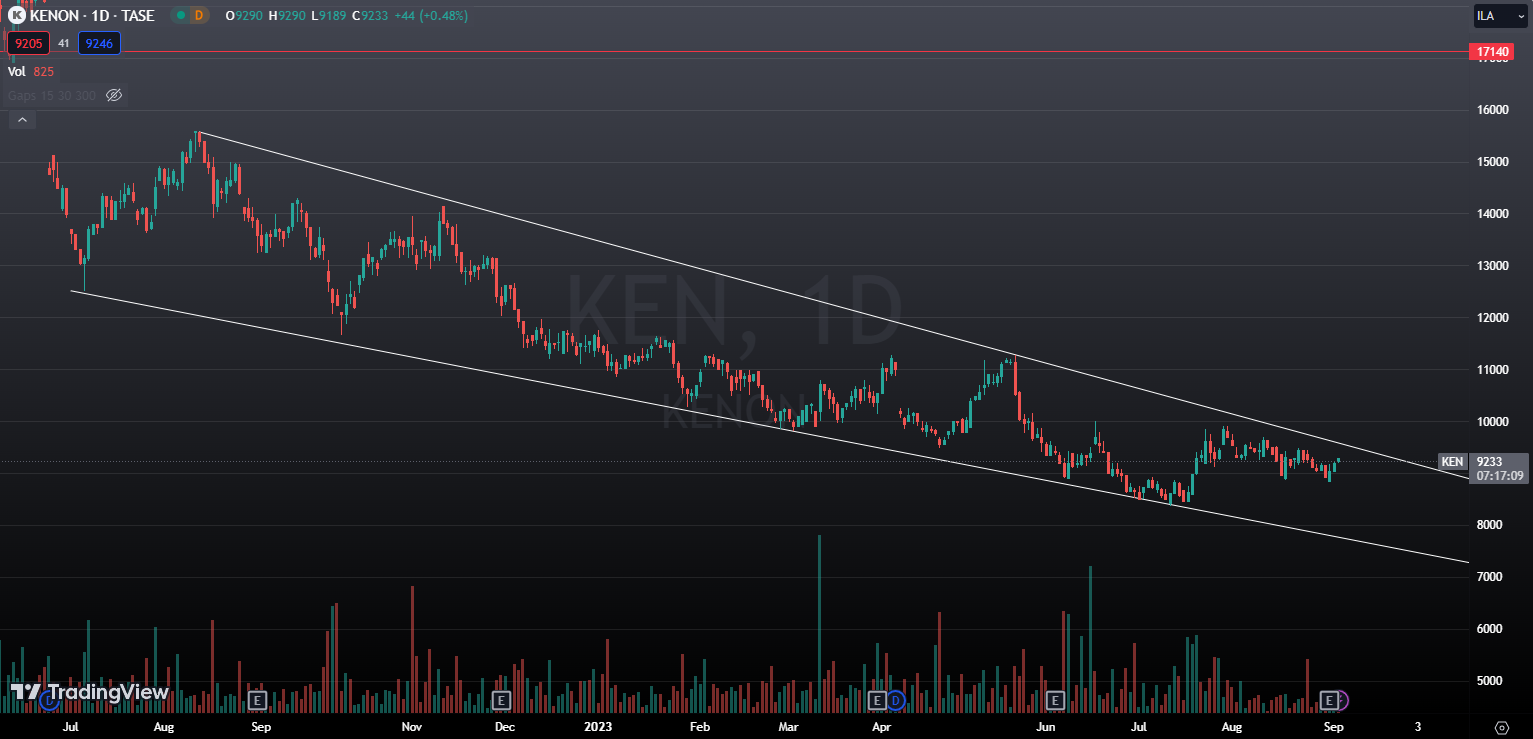Click the Nov time axis label
1533x739 pixels.
click(411, 727)
